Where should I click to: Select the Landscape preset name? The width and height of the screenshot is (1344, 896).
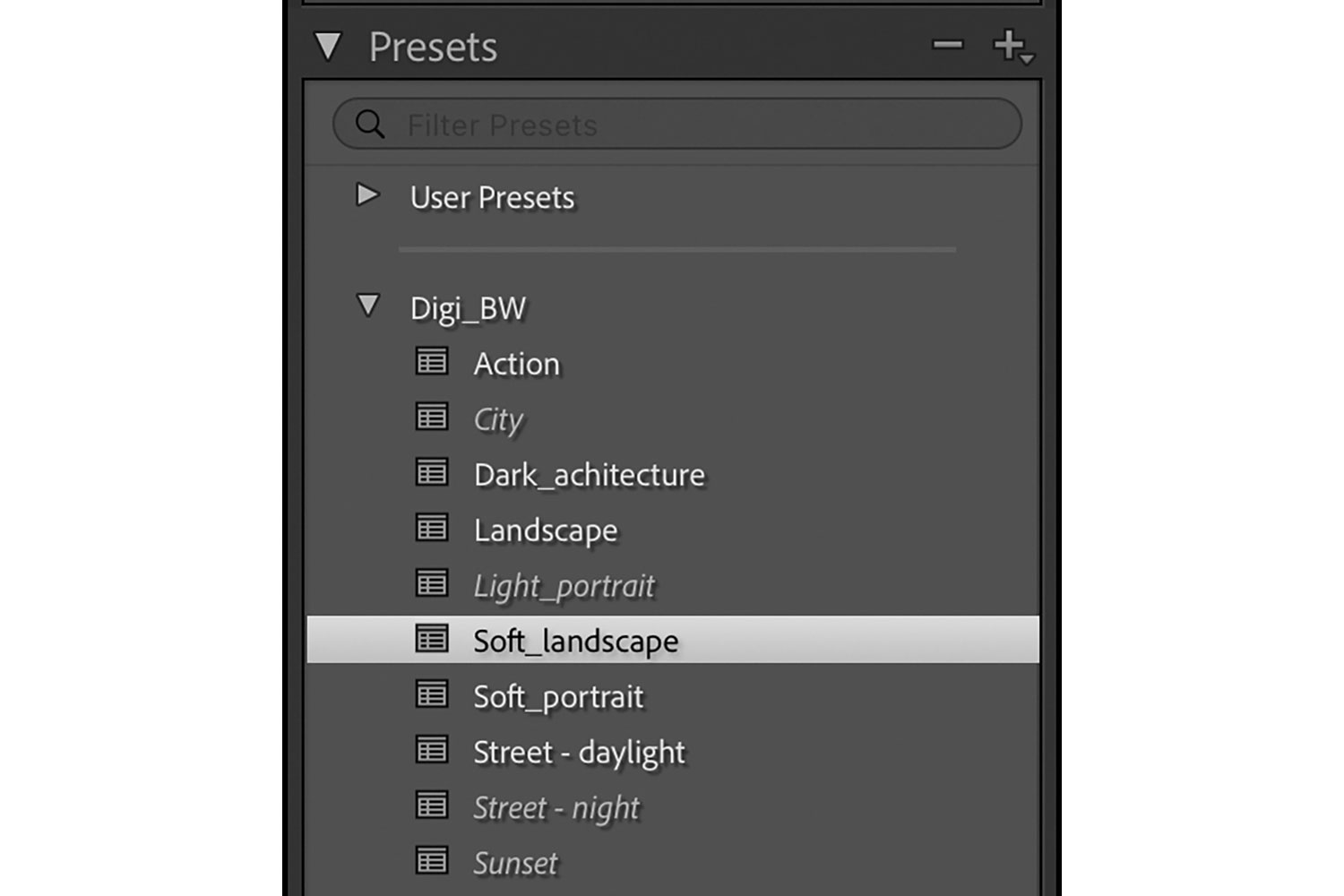click(x=546, y=530)
